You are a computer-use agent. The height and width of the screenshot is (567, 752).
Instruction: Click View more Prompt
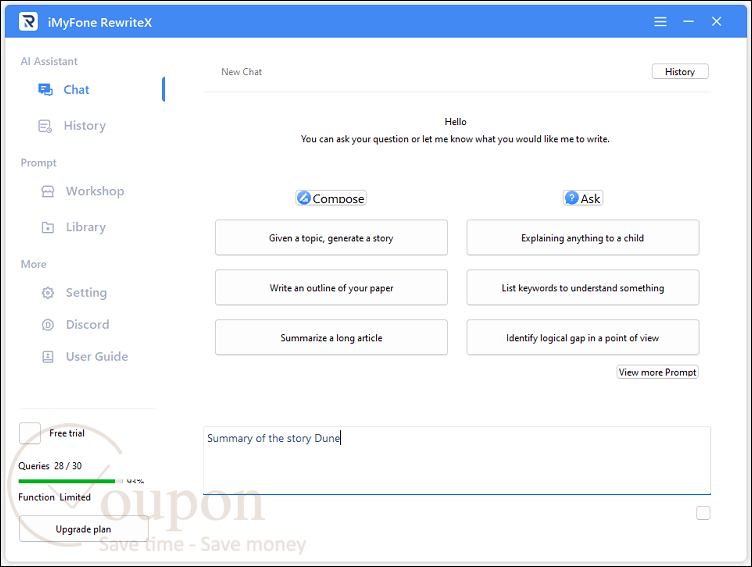658,372
